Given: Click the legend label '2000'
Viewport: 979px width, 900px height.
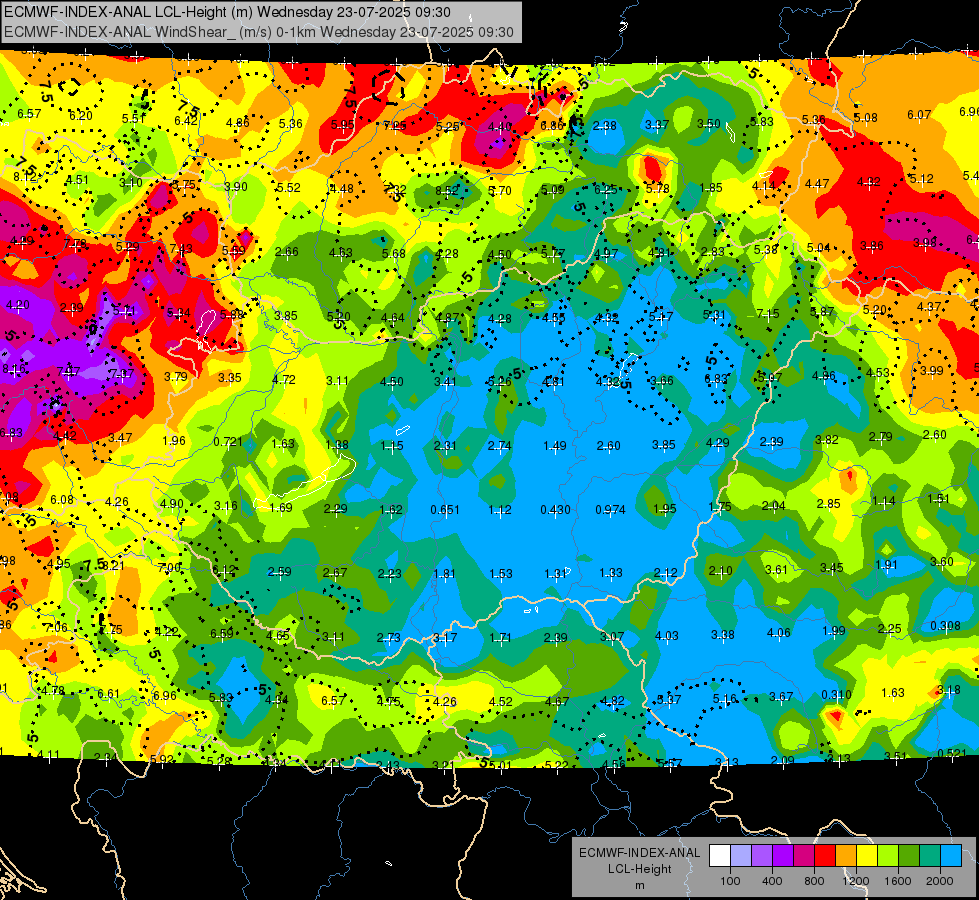Looking at the screenshot, I should tap(940, 881).
